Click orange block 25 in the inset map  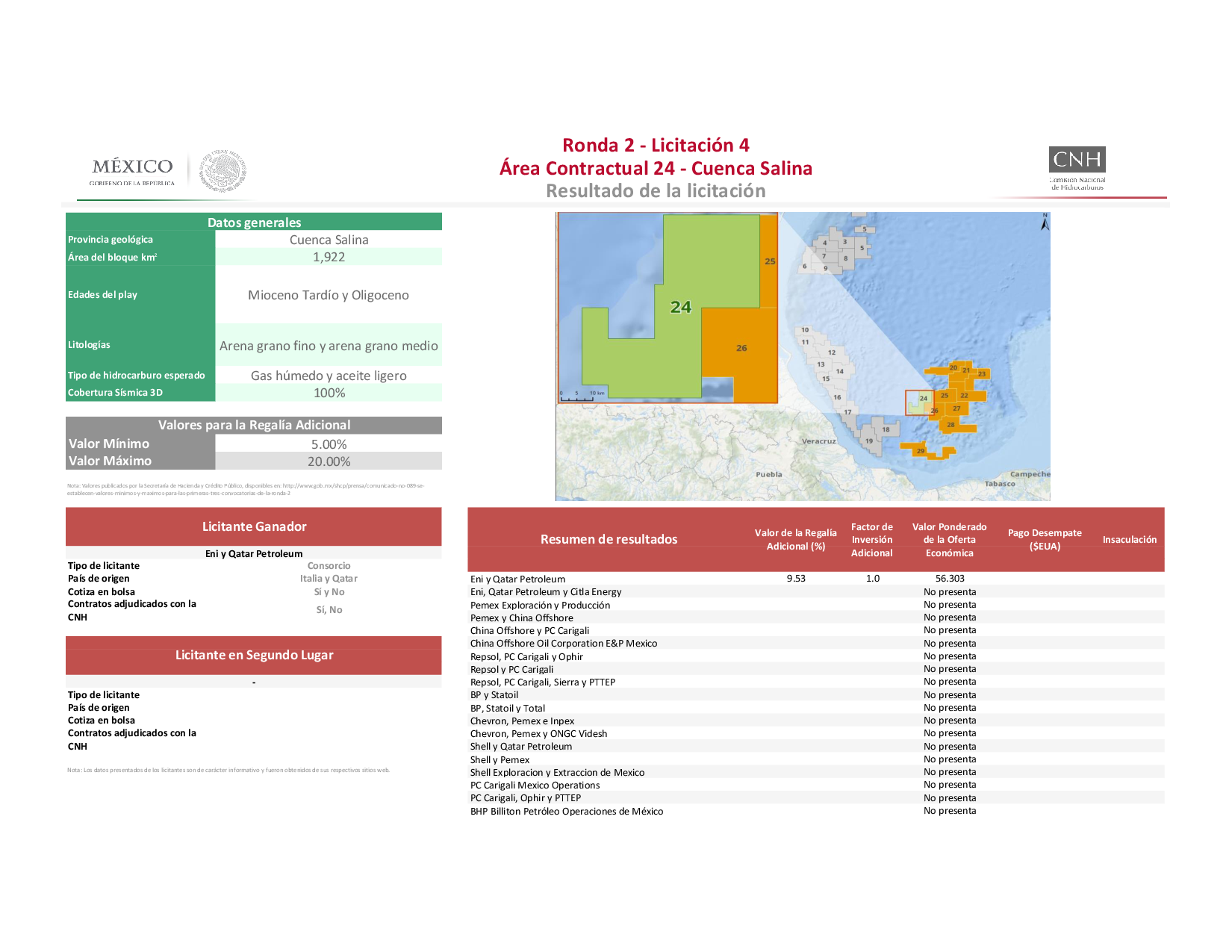769,261
